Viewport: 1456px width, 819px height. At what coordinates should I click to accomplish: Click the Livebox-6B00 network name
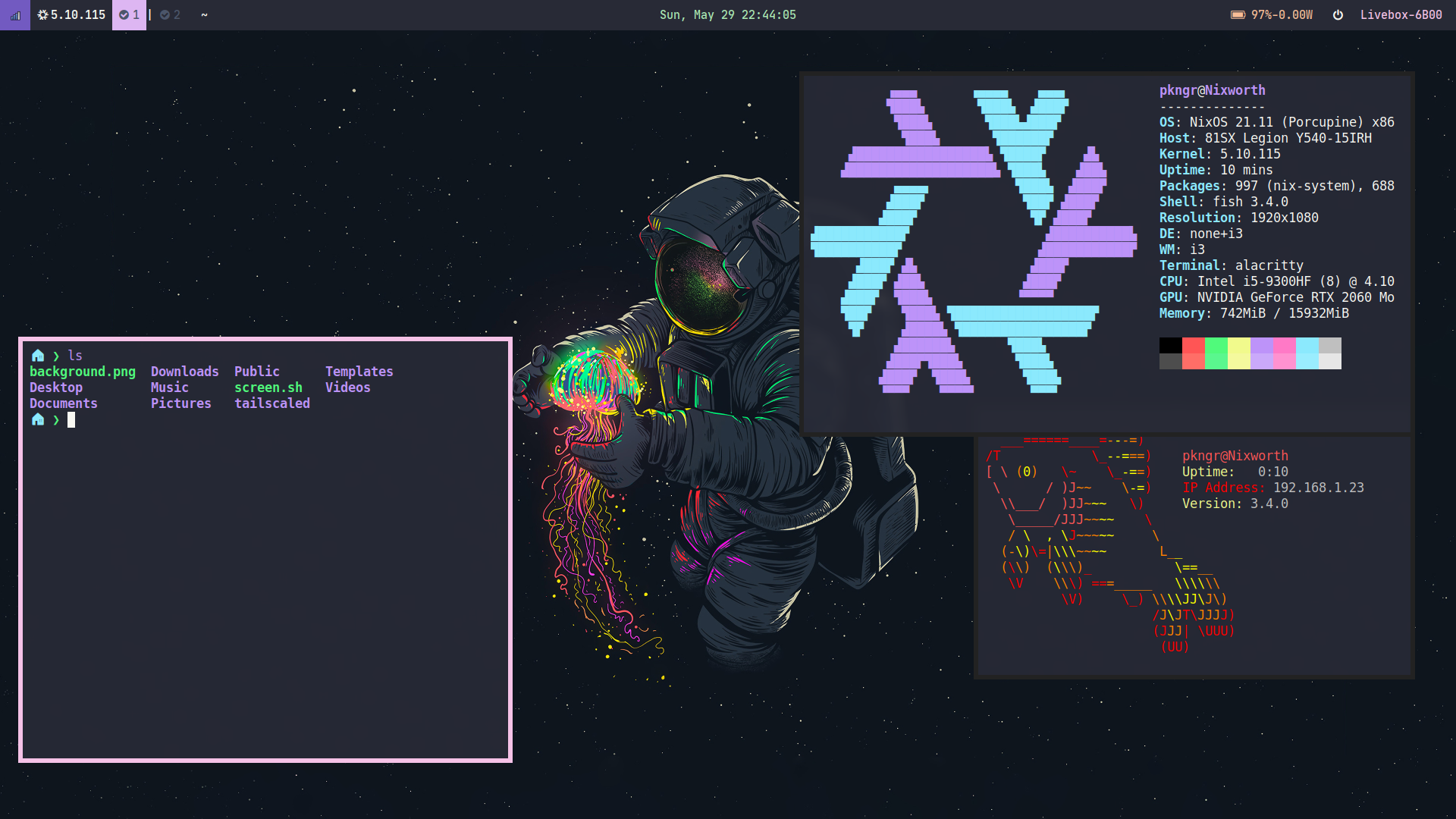pyautogui.click(x=1401, y=15)
